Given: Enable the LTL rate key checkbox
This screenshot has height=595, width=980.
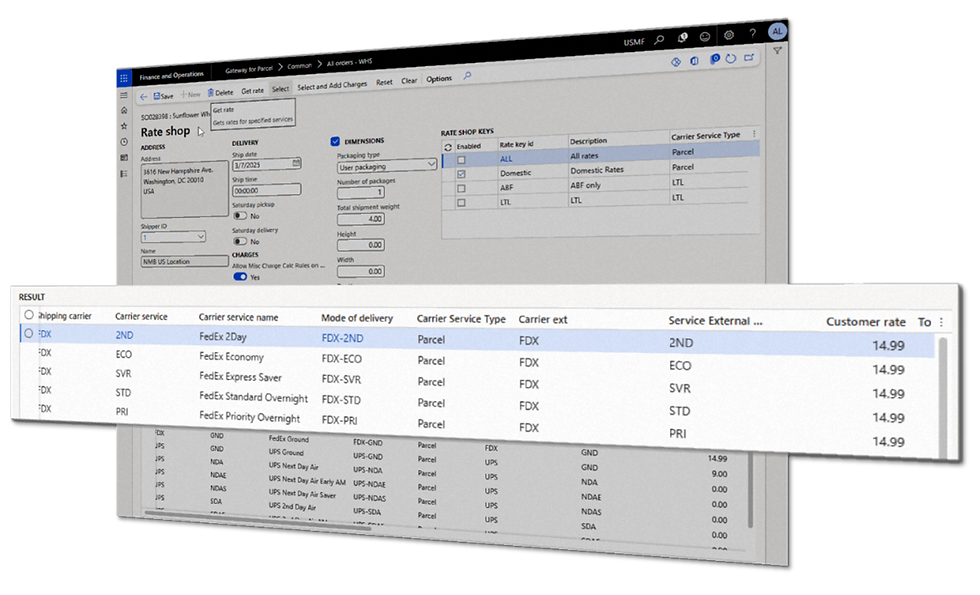Looking at the screenshot, I should pyautogui.click(x=461, y=202).
